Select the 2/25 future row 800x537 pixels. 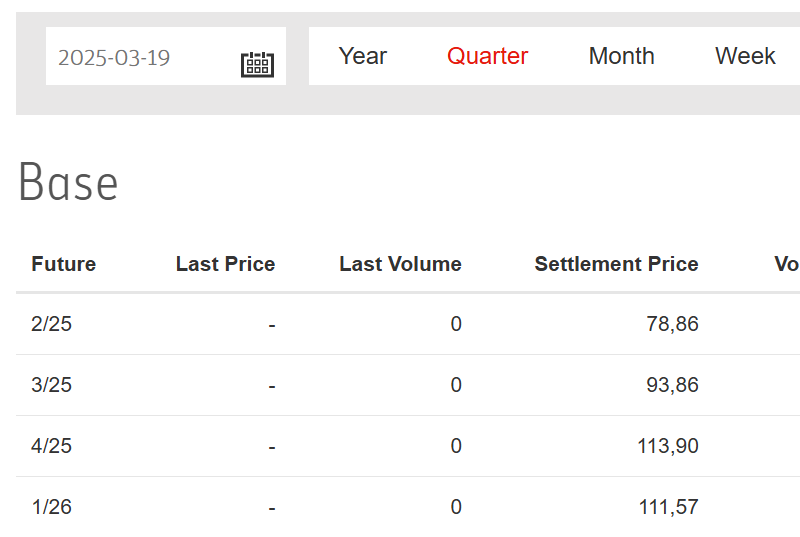coord(408,324)
